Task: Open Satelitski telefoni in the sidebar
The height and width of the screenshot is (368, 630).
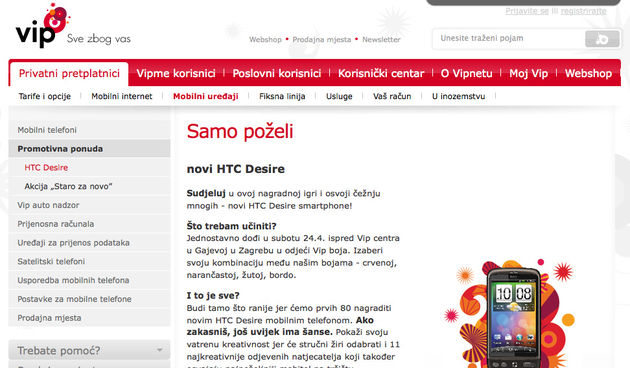Action: [89, 262]
